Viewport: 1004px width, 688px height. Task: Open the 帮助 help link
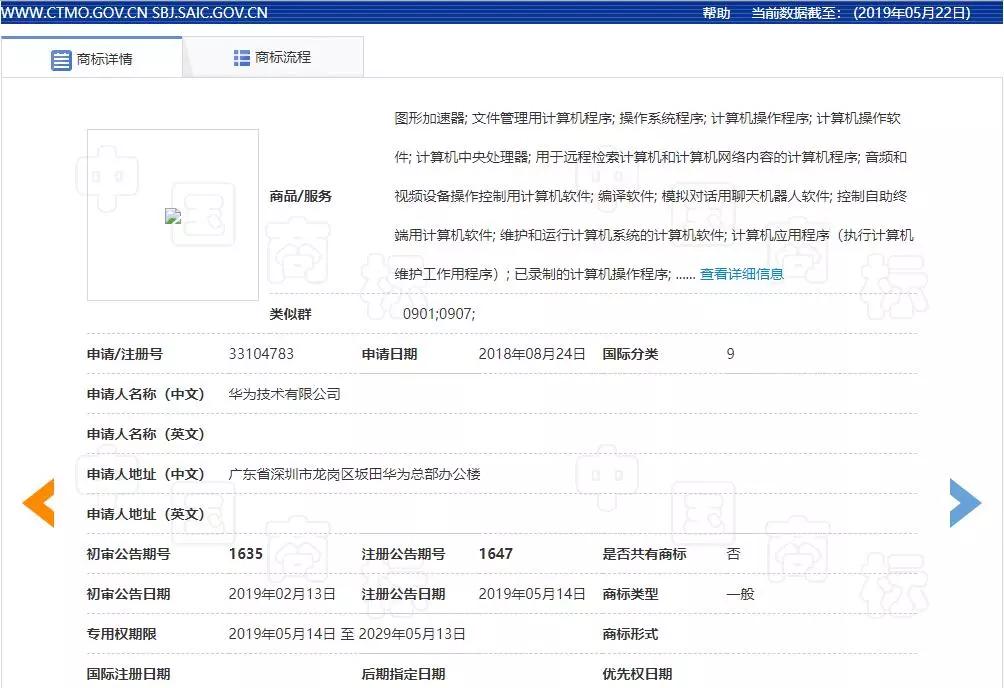point(716,13)
